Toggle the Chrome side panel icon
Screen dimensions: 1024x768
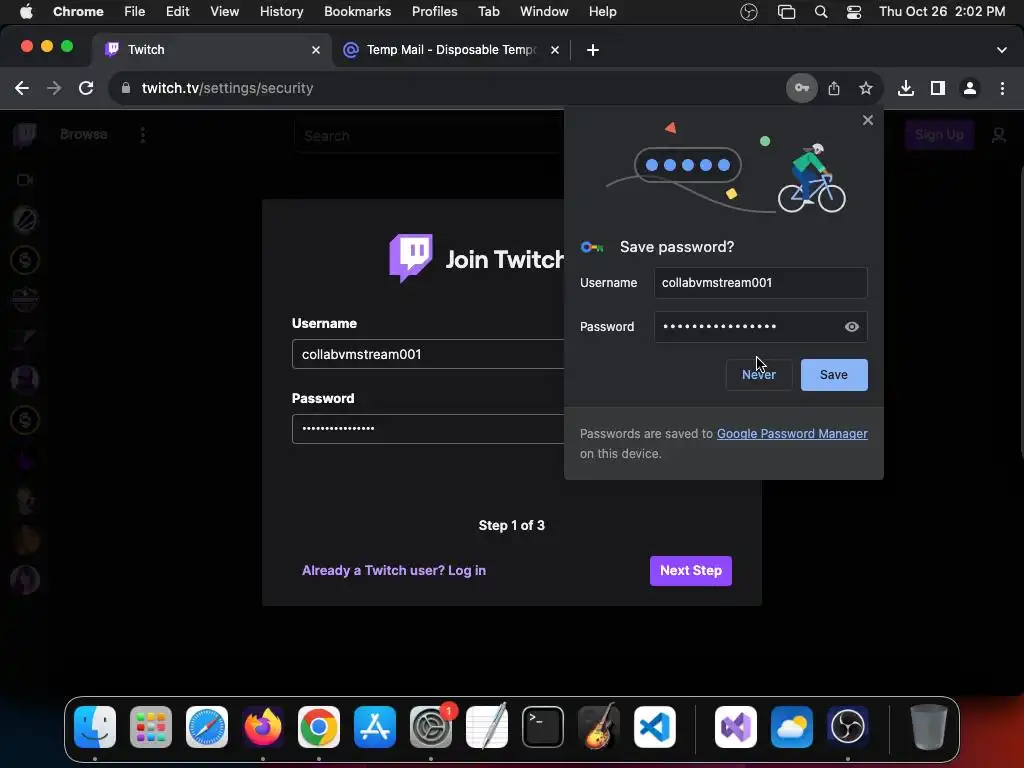point(938,88)
